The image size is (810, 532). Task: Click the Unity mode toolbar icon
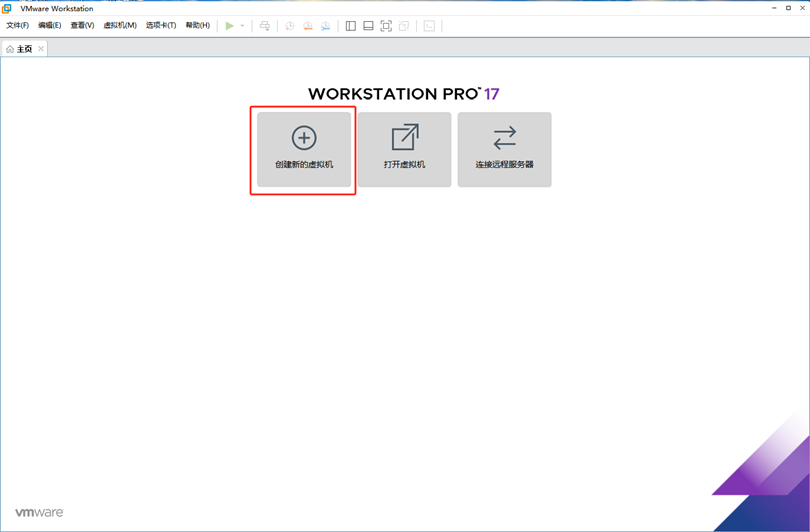(404, 26)
